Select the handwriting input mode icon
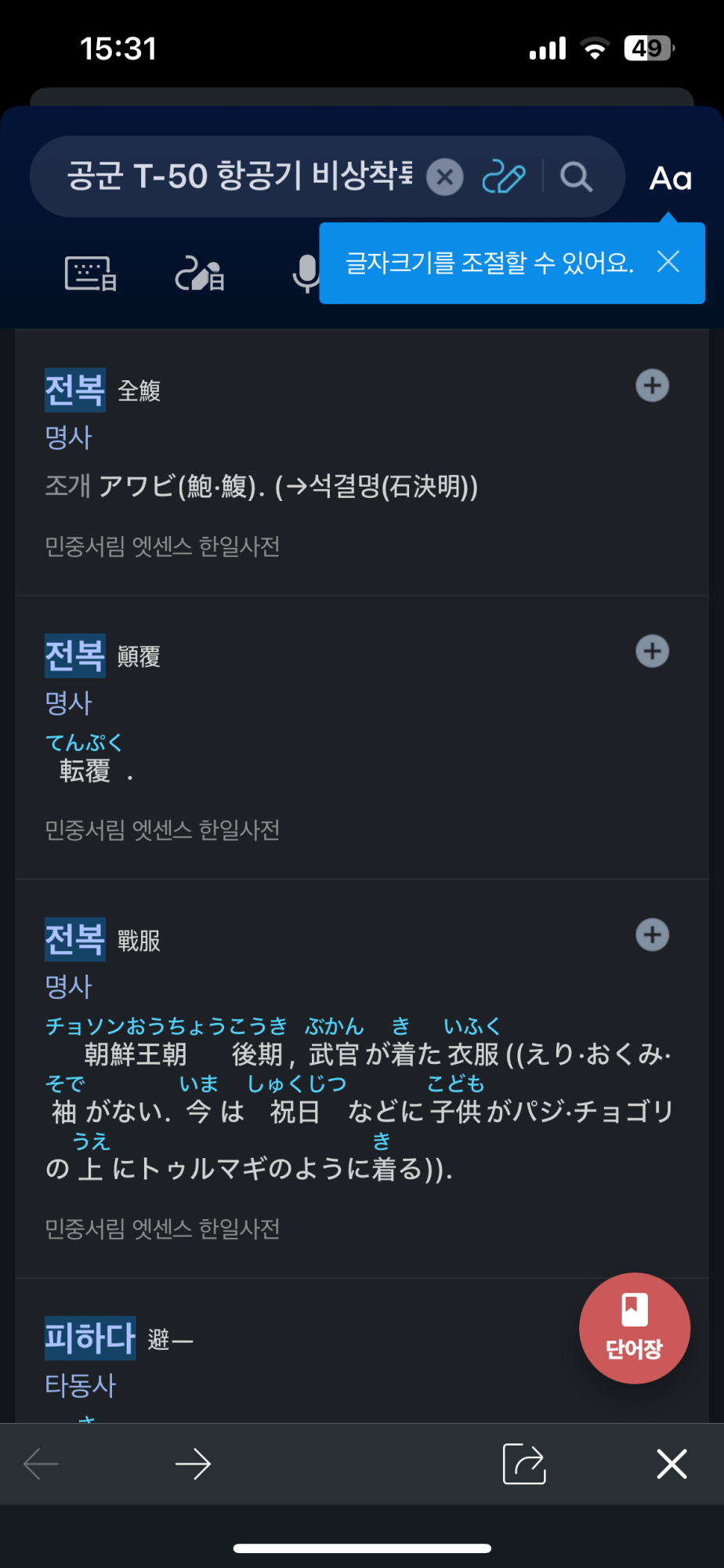 tap(199, 274)
